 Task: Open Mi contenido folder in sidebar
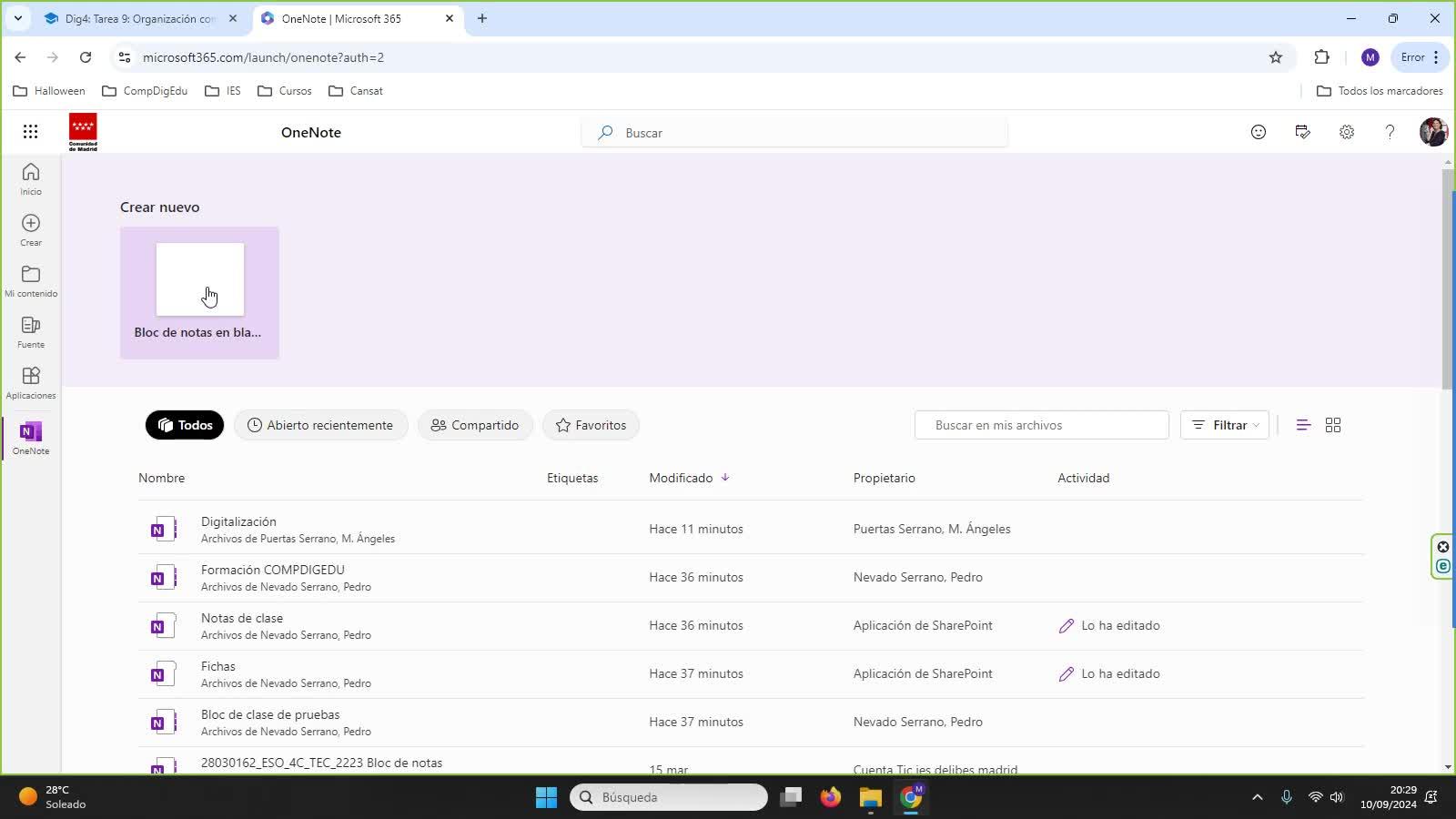point(31,280)
